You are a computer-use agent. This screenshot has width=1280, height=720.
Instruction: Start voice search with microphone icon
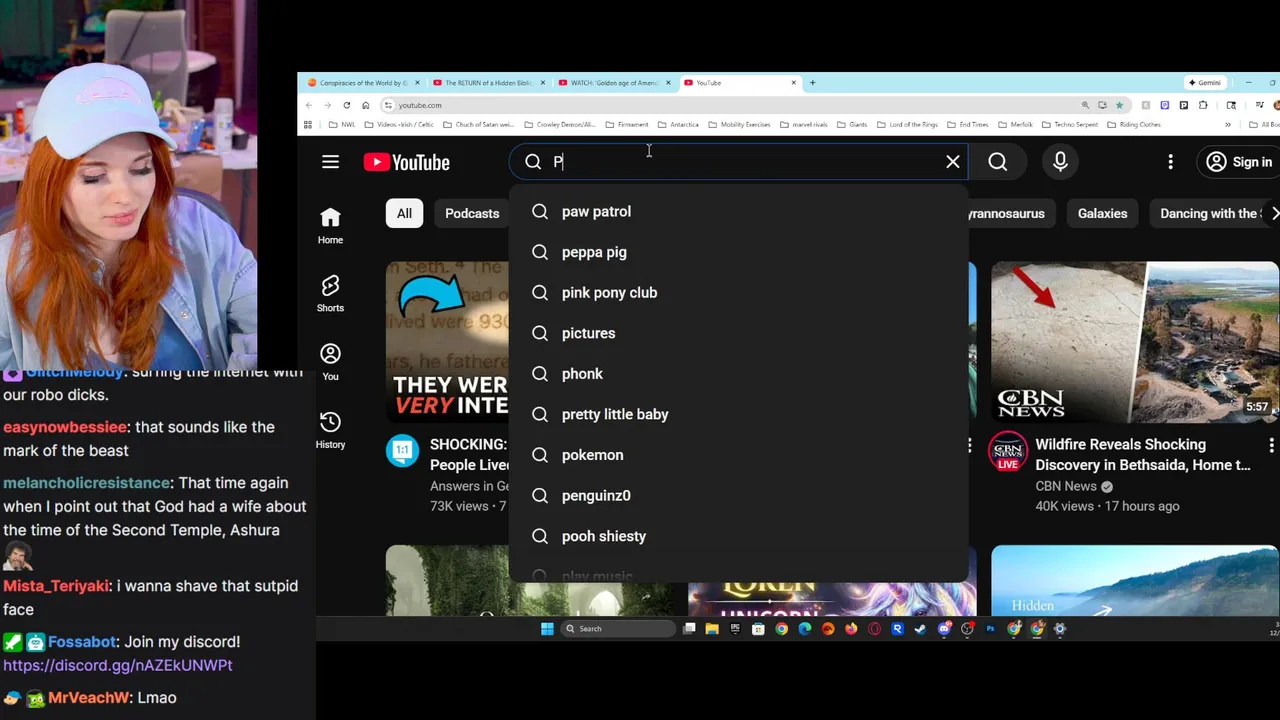click(x=1060, y=162)
